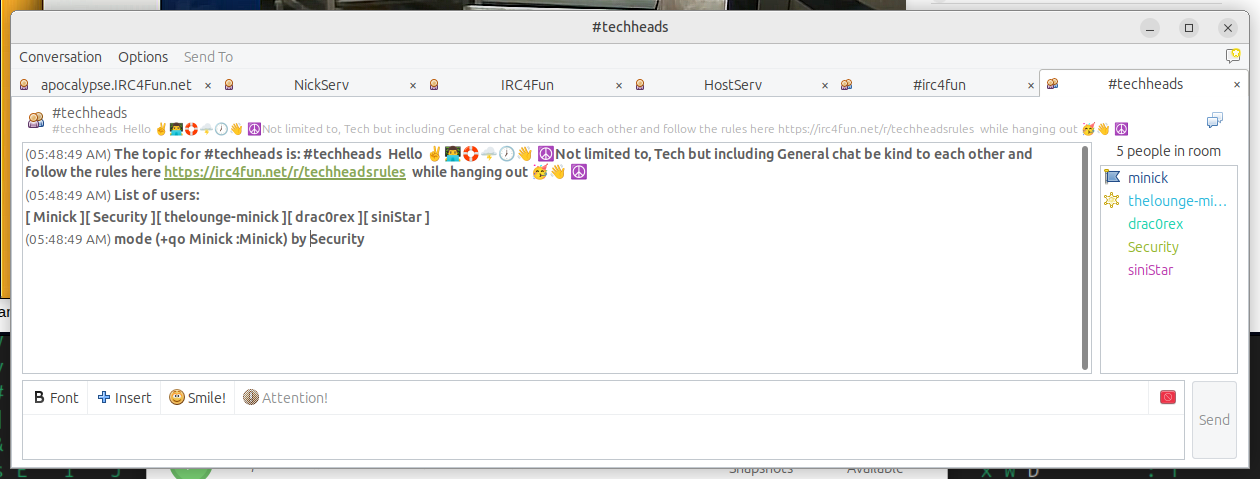
Task: Click the chat room icon beside #techheads topic
Action: point(36,121)
